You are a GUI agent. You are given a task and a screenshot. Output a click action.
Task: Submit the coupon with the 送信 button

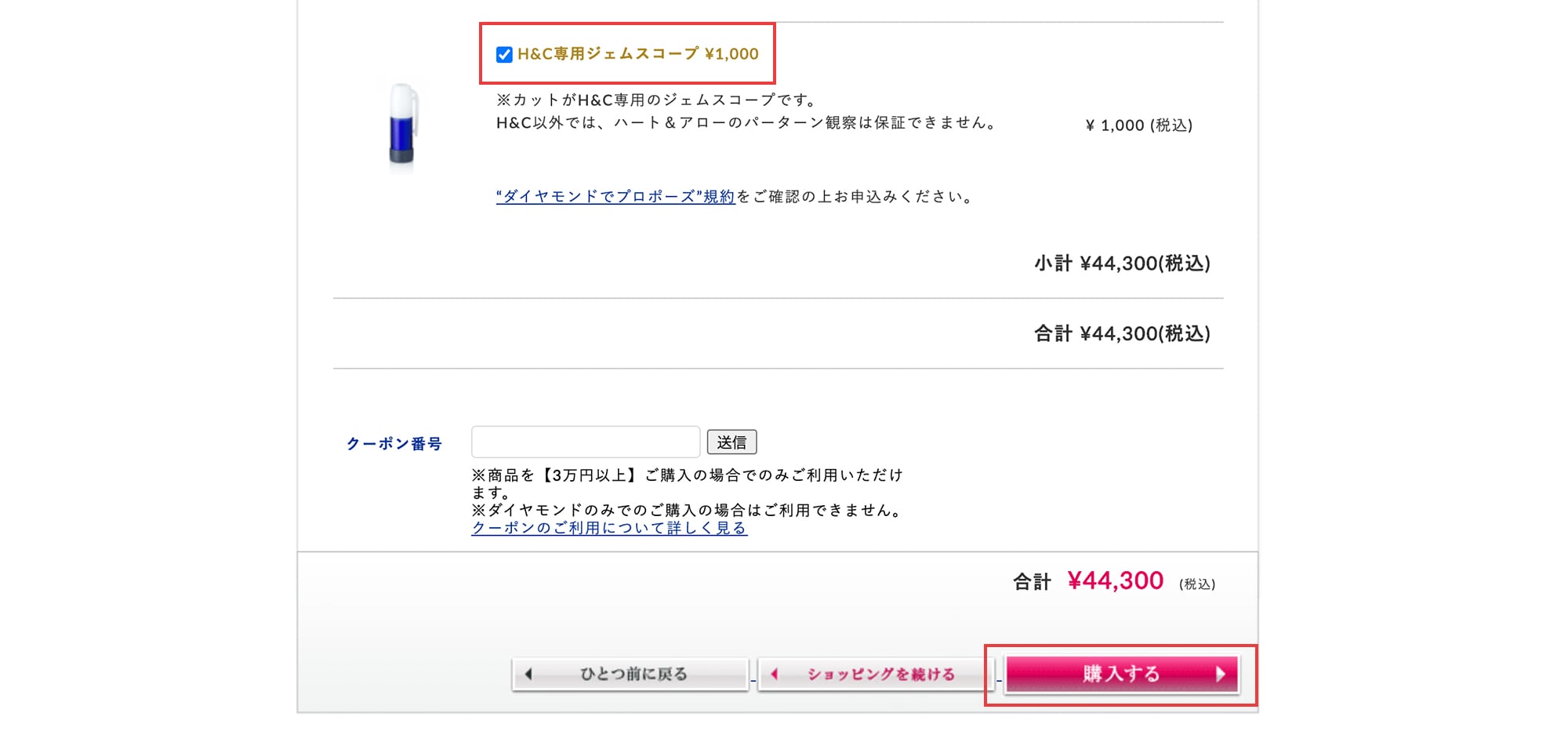tap(731, 442)
